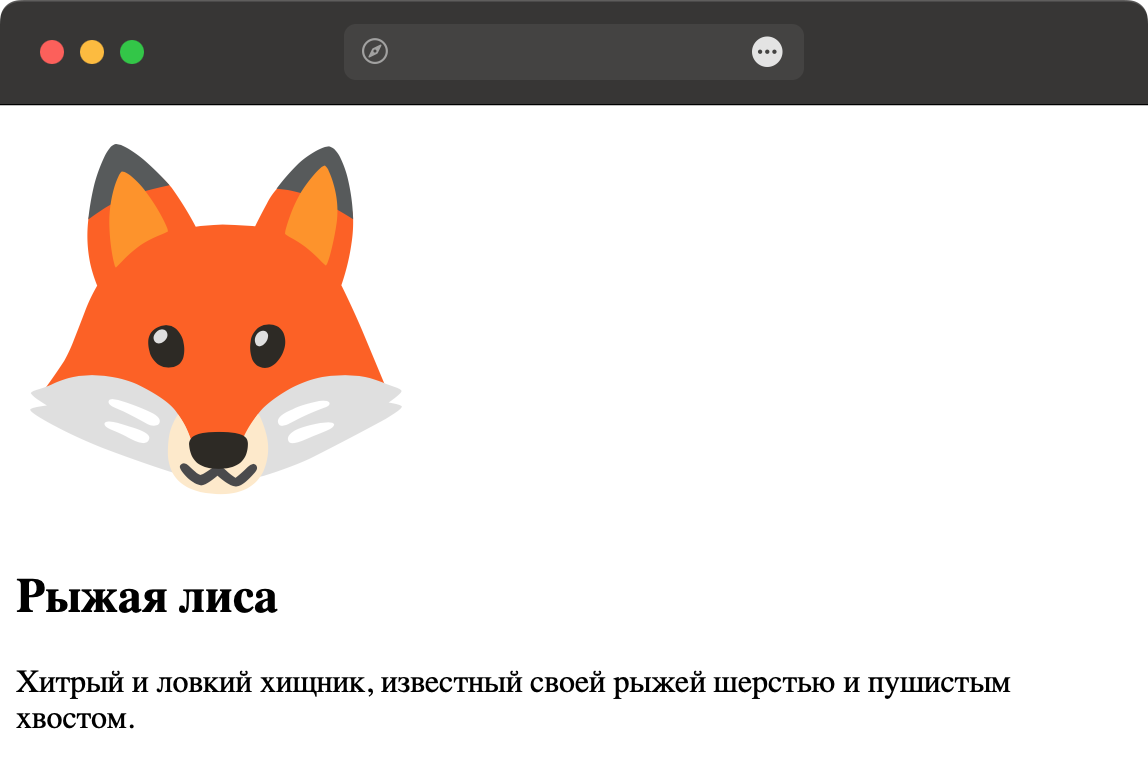The image size is (1148, 774).
Task: Click the word "Хитрый" in the paragraph
Action: point(70,682)
